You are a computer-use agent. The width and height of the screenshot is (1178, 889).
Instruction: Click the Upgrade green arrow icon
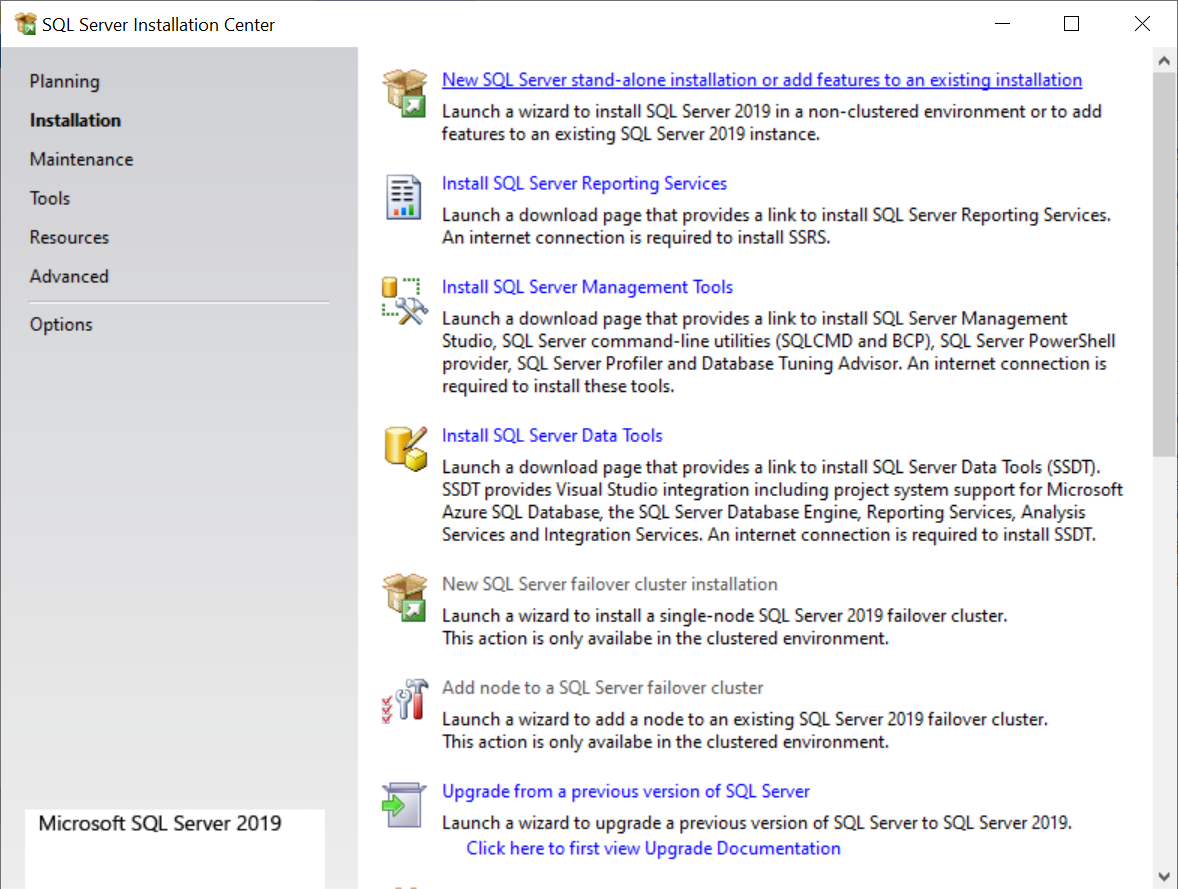coord(404,805)
